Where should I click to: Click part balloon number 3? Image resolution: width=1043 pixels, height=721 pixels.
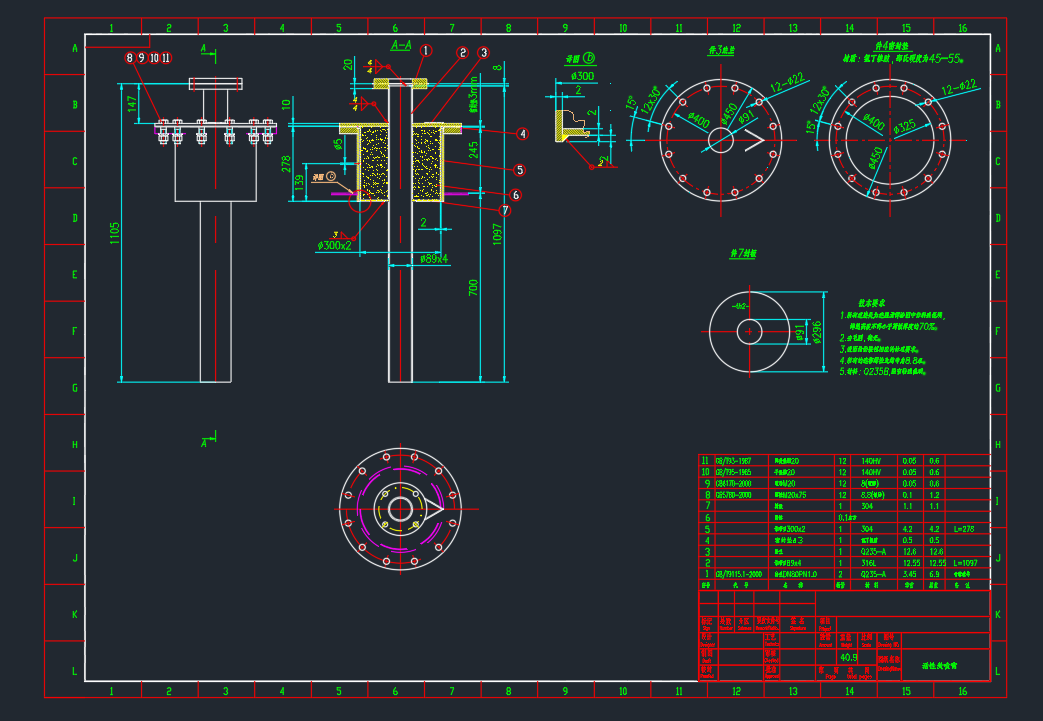(x=484, y=53)
